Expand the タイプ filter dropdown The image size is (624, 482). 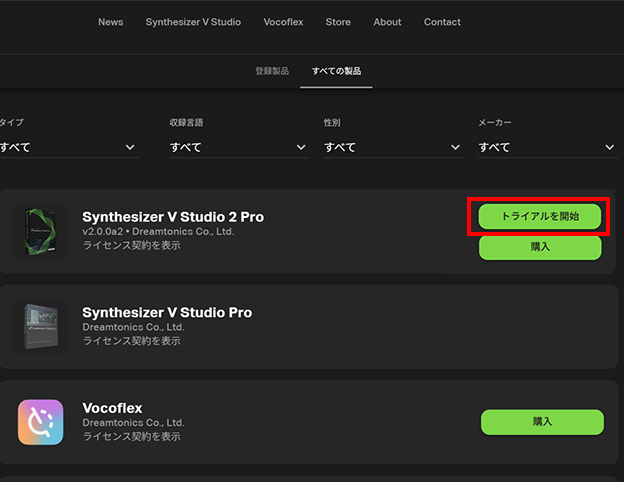click(x=68, y=147)
